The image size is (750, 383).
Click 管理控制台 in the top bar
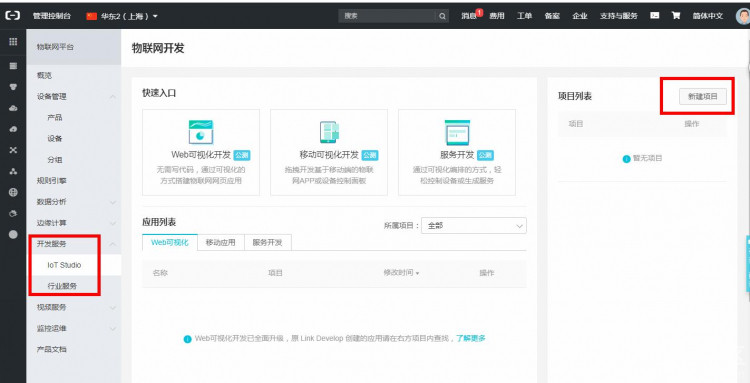(52, 16)
